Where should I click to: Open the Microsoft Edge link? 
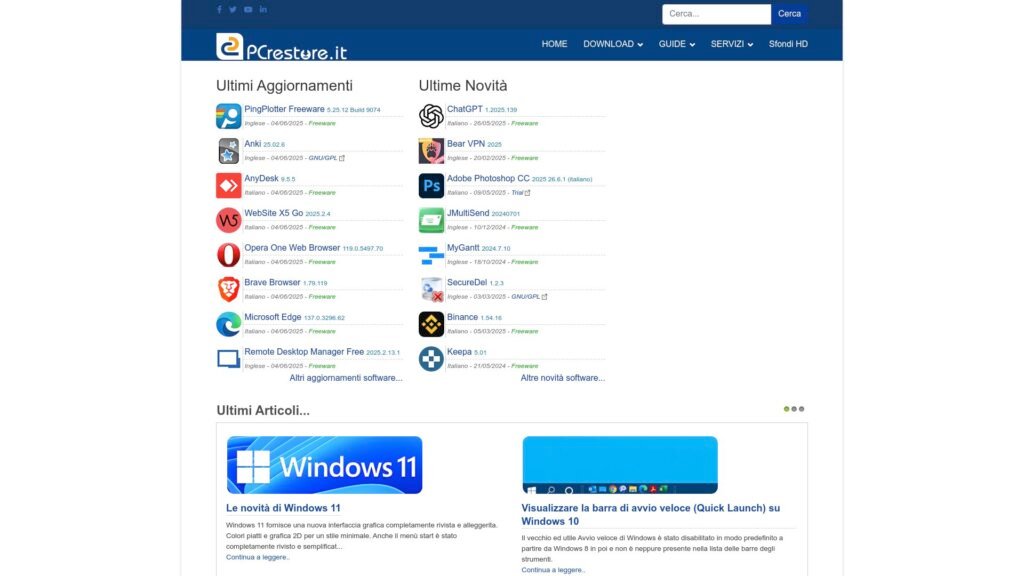click(273, 317)
